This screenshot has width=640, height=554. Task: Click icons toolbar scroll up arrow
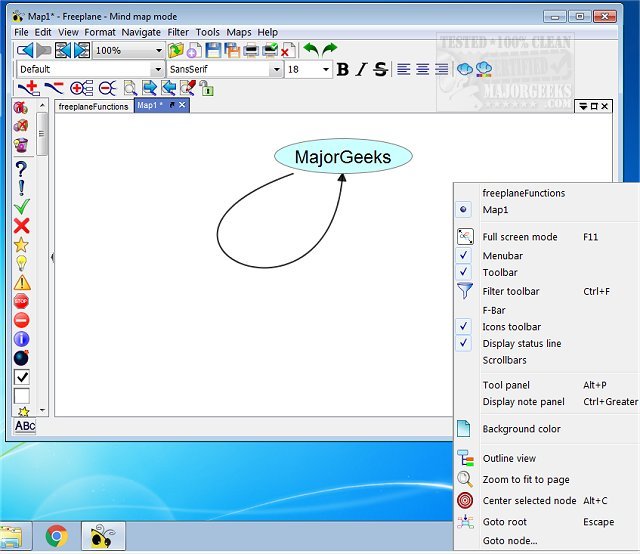click(x=42, y=106)
